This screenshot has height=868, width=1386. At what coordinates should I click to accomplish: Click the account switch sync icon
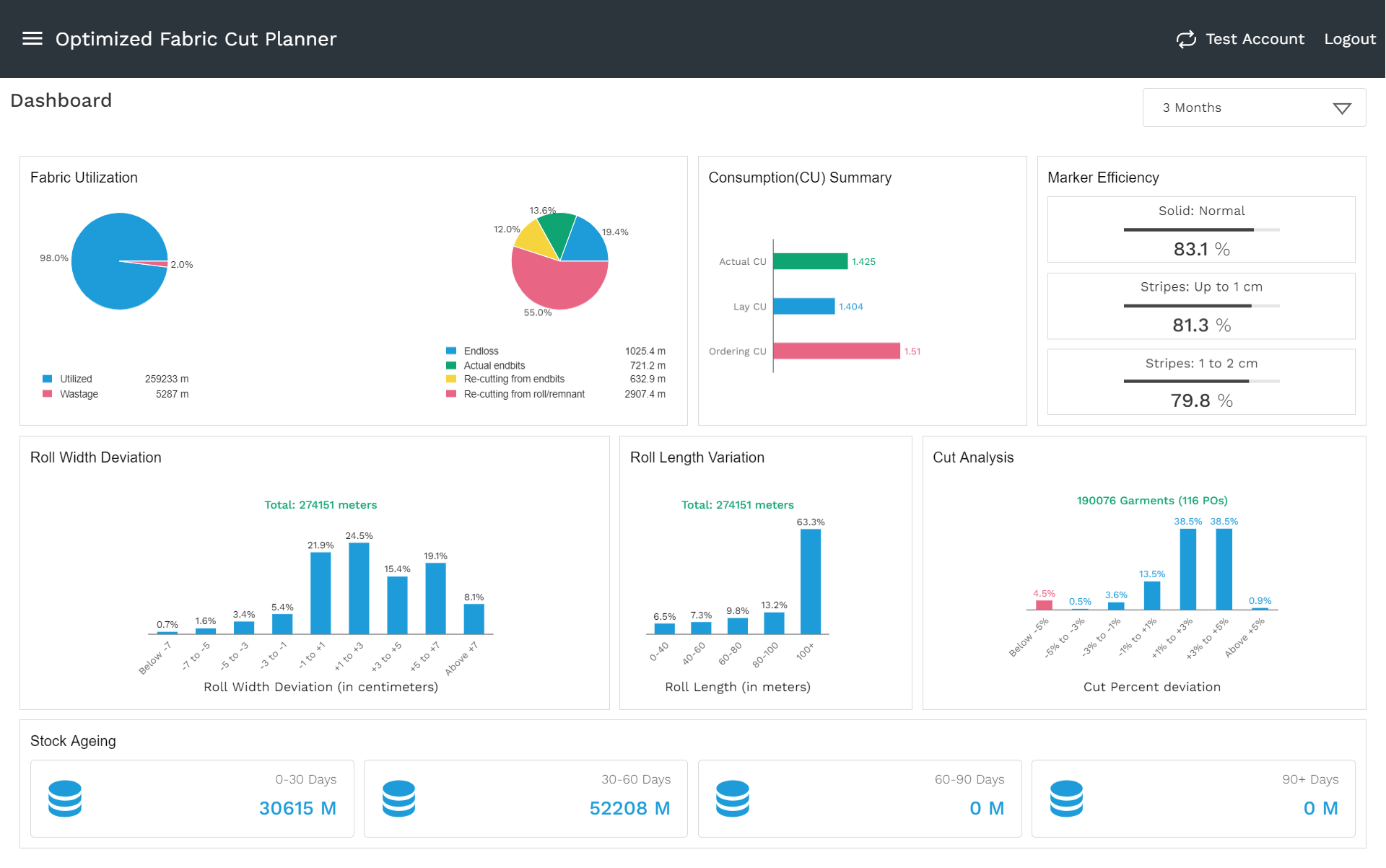point(1186,39)
